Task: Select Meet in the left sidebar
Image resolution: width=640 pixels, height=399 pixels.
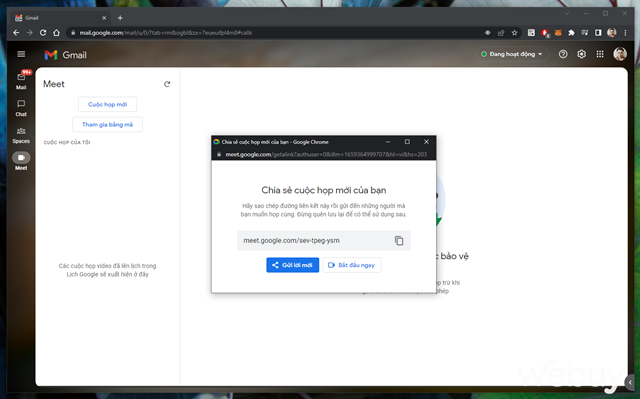Action: (x=21, y=161)
